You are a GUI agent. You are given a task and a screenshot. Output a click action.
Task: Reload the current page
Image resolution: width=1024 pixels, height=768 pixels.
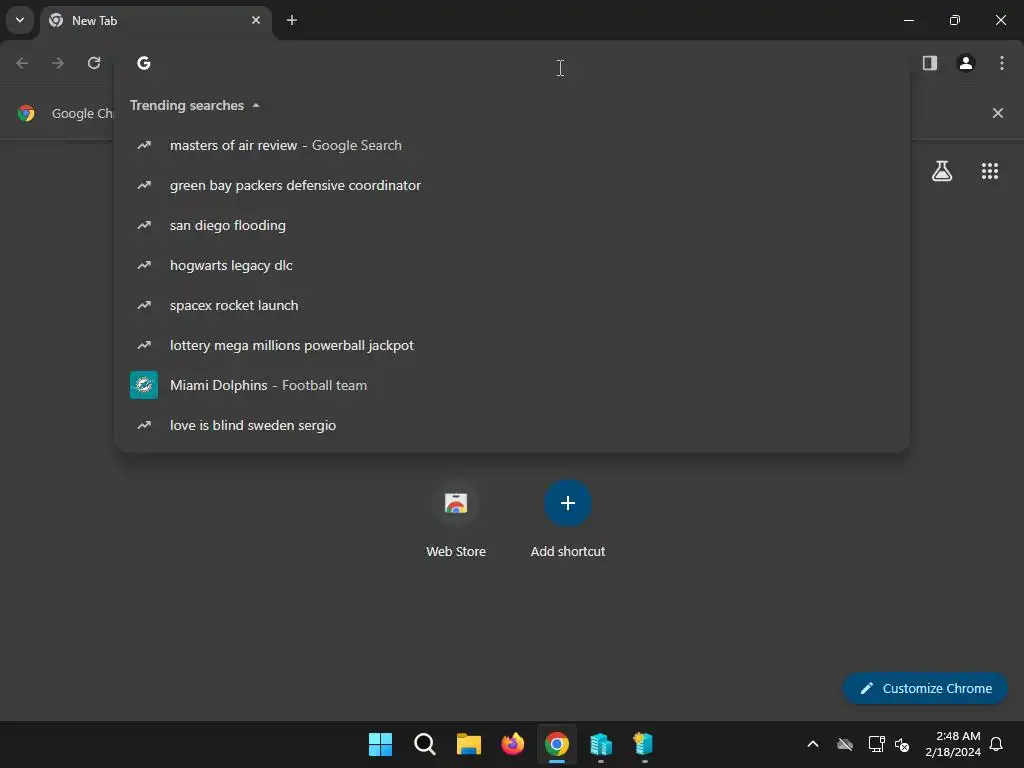click(x=94, y=63)
